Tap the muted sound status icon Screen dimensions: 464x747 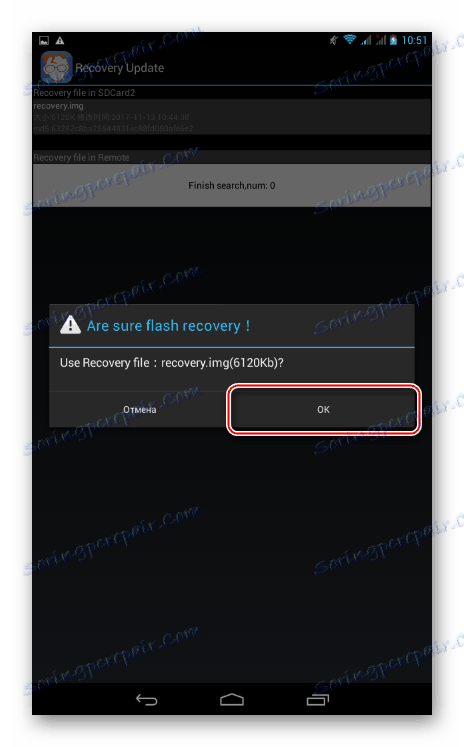(x=334, y=40)
